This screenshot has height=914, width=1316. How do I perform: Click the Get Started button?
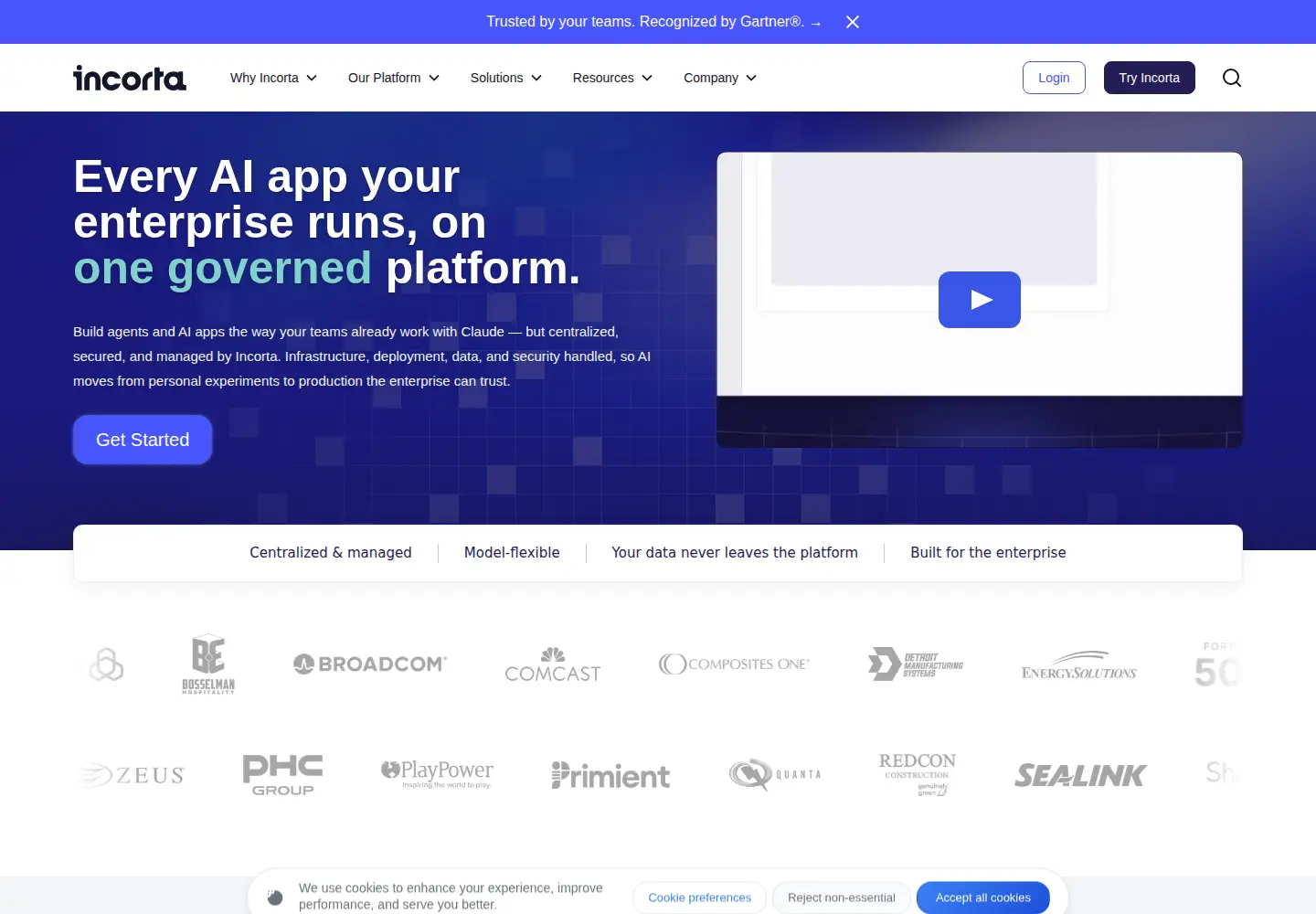143,440
